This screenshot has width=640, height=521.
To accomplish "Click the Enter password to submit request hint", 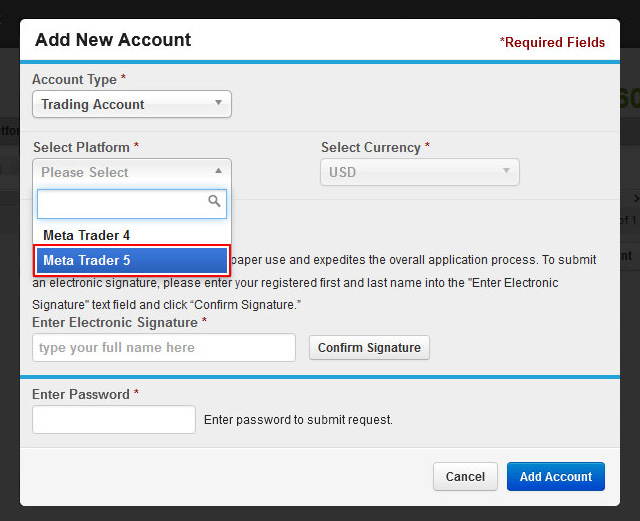I will tap(298, 420).
